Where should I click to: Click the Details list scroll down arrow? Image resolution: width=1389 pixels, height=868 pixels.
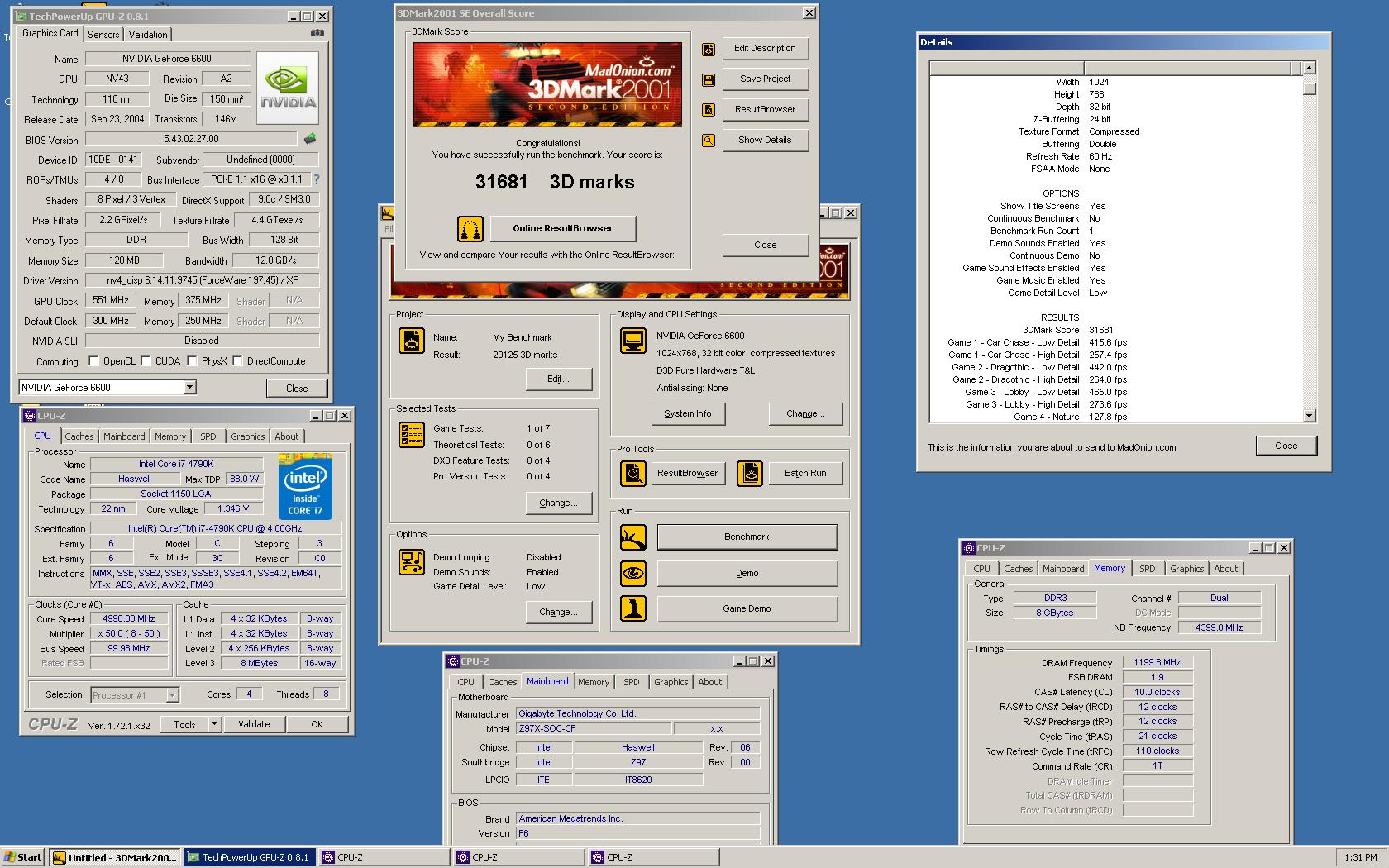point(1309,416)
